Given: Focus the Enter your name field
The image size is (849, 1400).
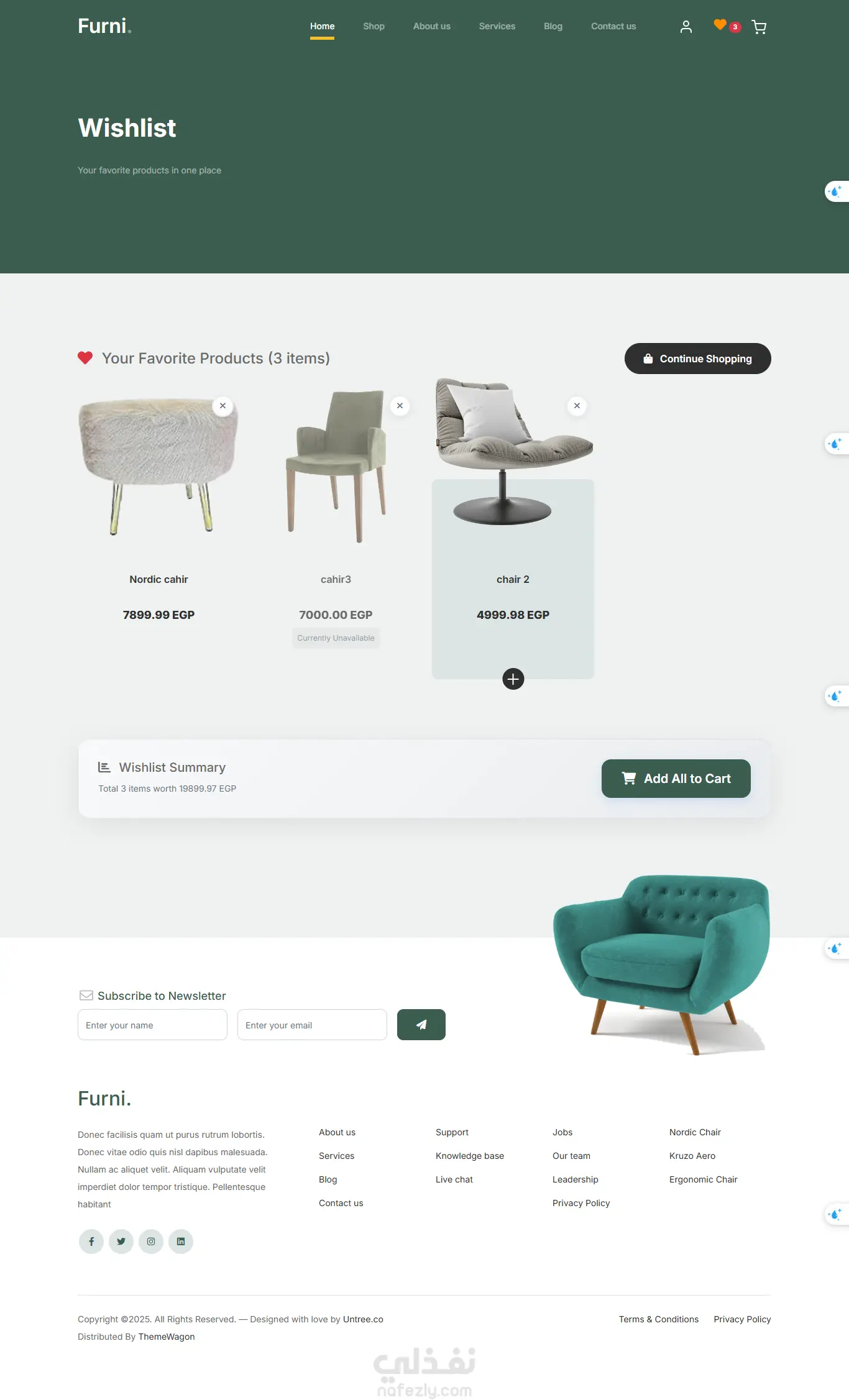Looking at the screenshot, I should (152, 1025).
